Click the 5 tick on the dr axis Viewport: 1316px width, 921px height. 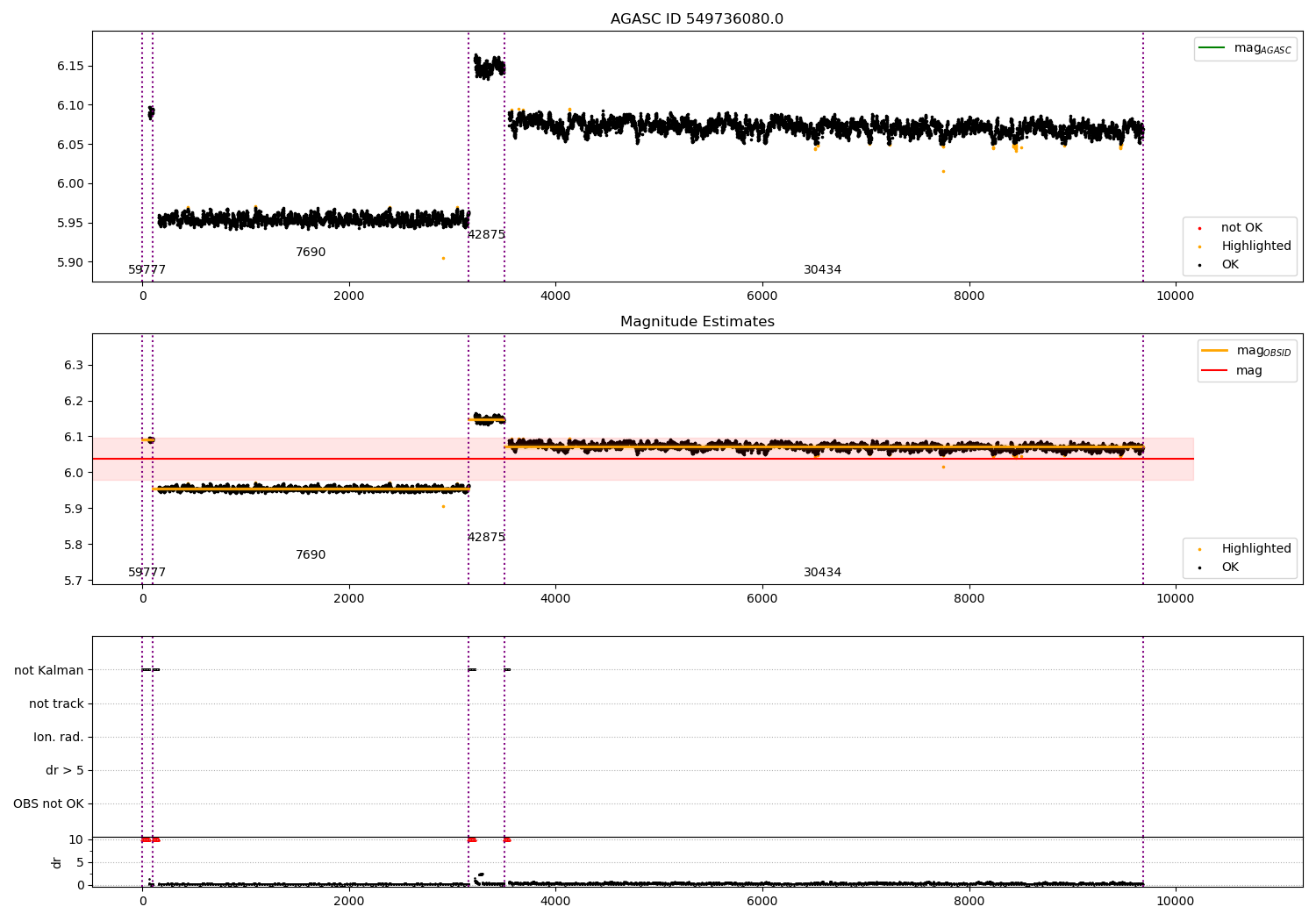pos(80,863)
